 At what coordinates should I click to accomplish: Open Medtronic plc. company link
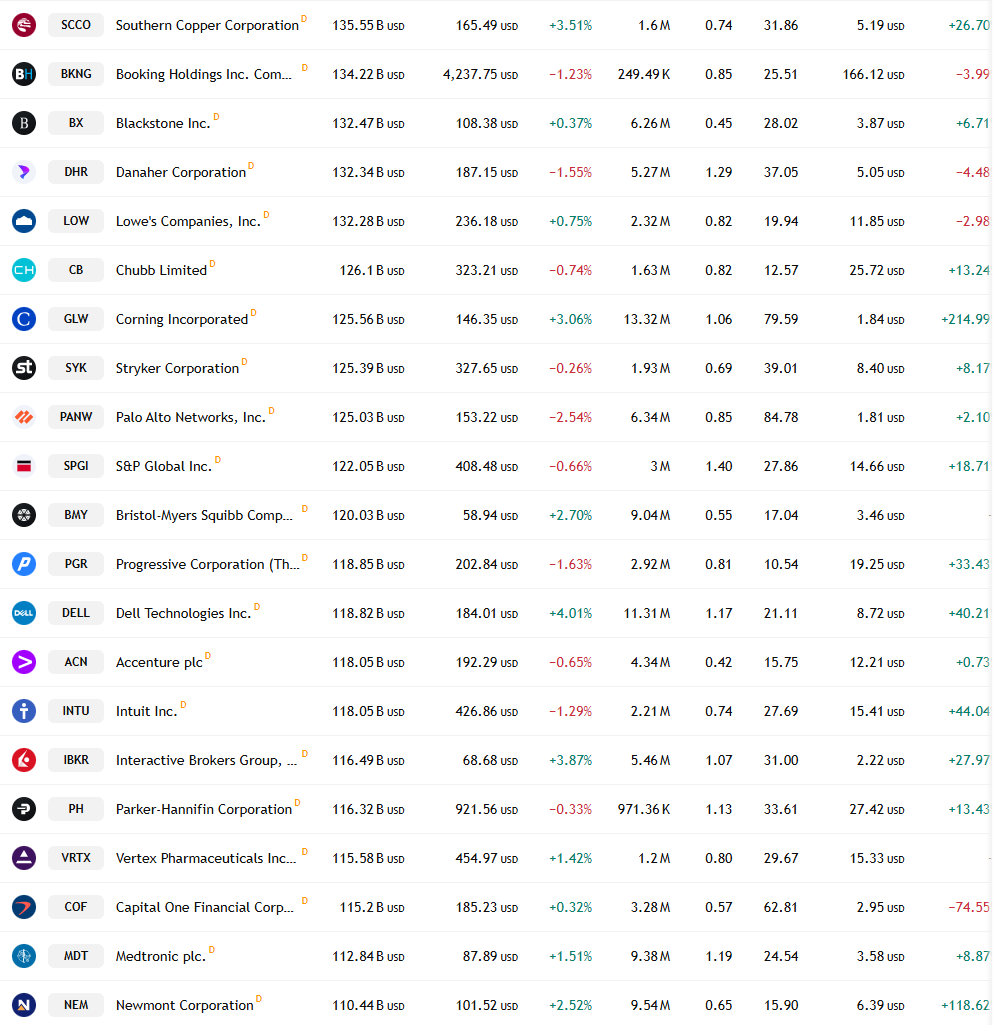(161, 957)
